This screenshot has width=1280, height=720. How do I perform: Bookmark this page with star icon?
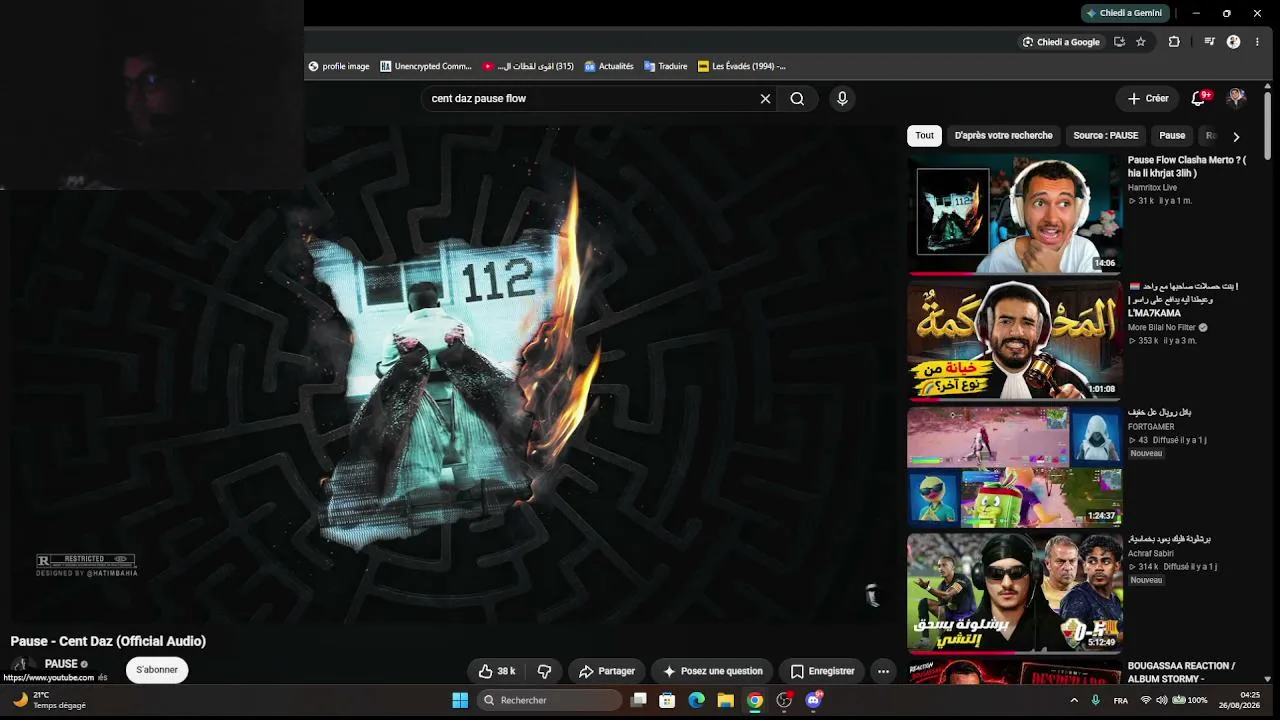click(1141, 42)
